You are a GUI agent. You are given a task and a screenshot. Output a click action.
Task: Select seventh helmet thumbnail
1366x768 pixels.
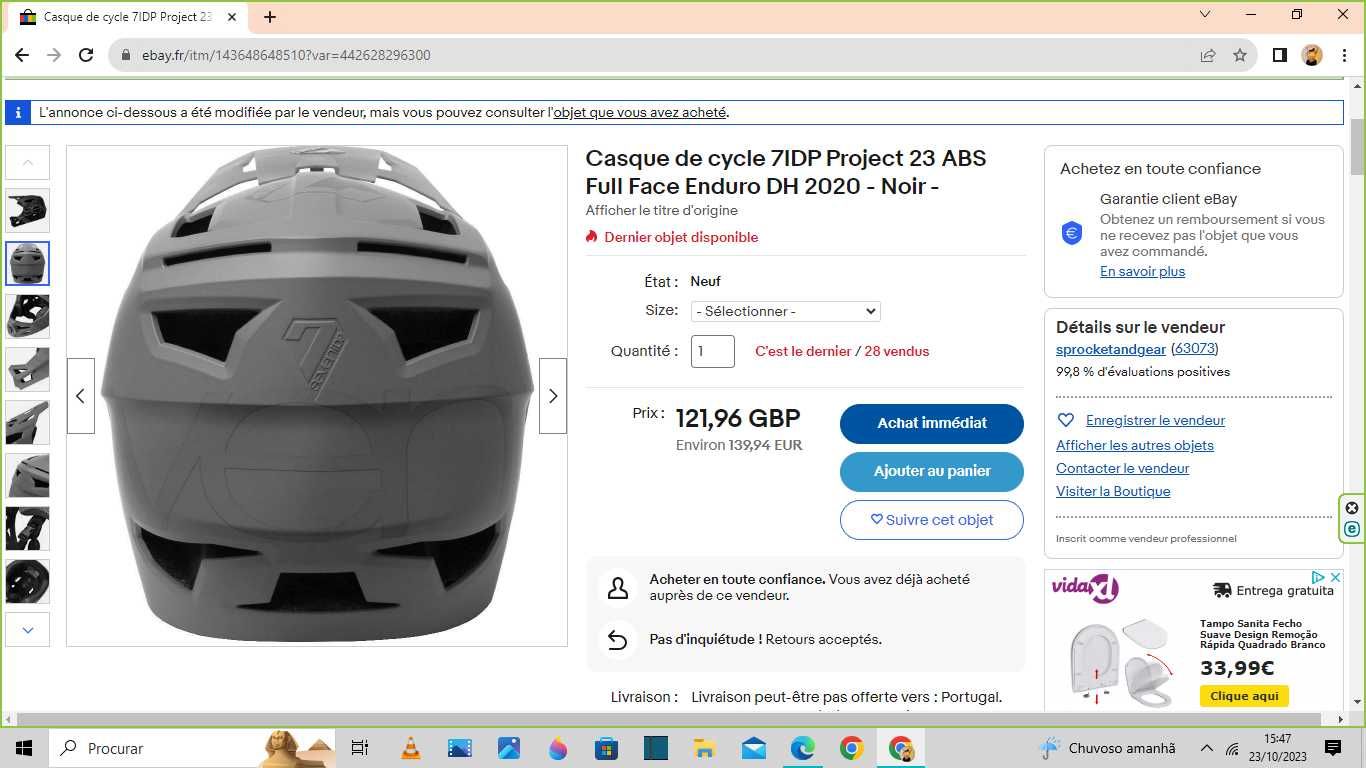point(28,528)
